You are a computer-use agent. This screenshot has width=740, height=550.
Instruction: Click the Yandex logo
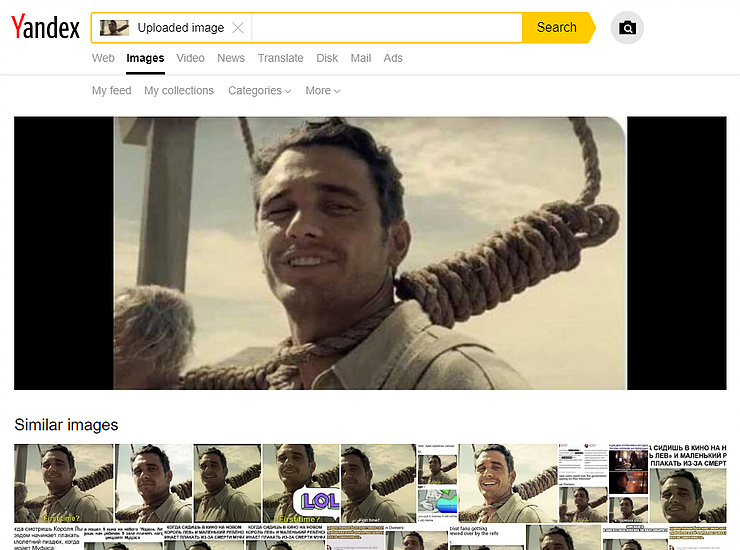(46, 28)
